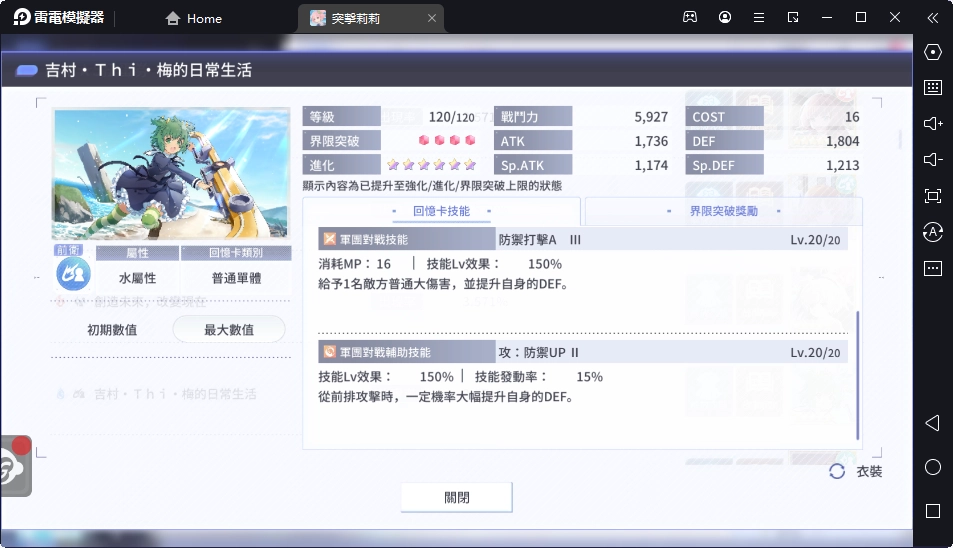
Task: Click the vanguard role icon under 前衛
Action: point(73,274)
